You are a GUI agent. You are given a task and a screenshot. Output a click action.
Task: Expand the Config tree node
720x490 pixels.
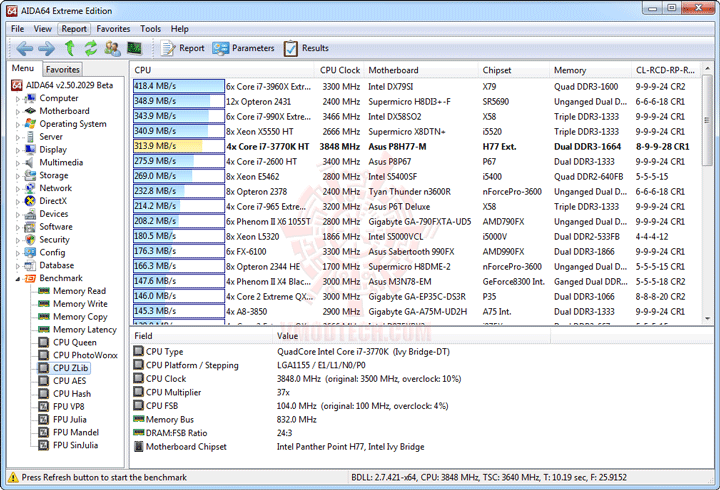18,253
